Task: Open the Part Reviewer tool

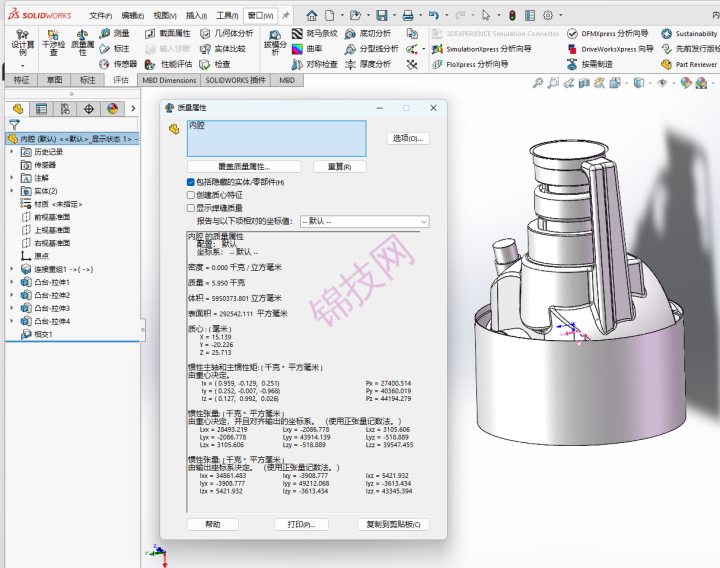Action: click(x=689, y=64)
